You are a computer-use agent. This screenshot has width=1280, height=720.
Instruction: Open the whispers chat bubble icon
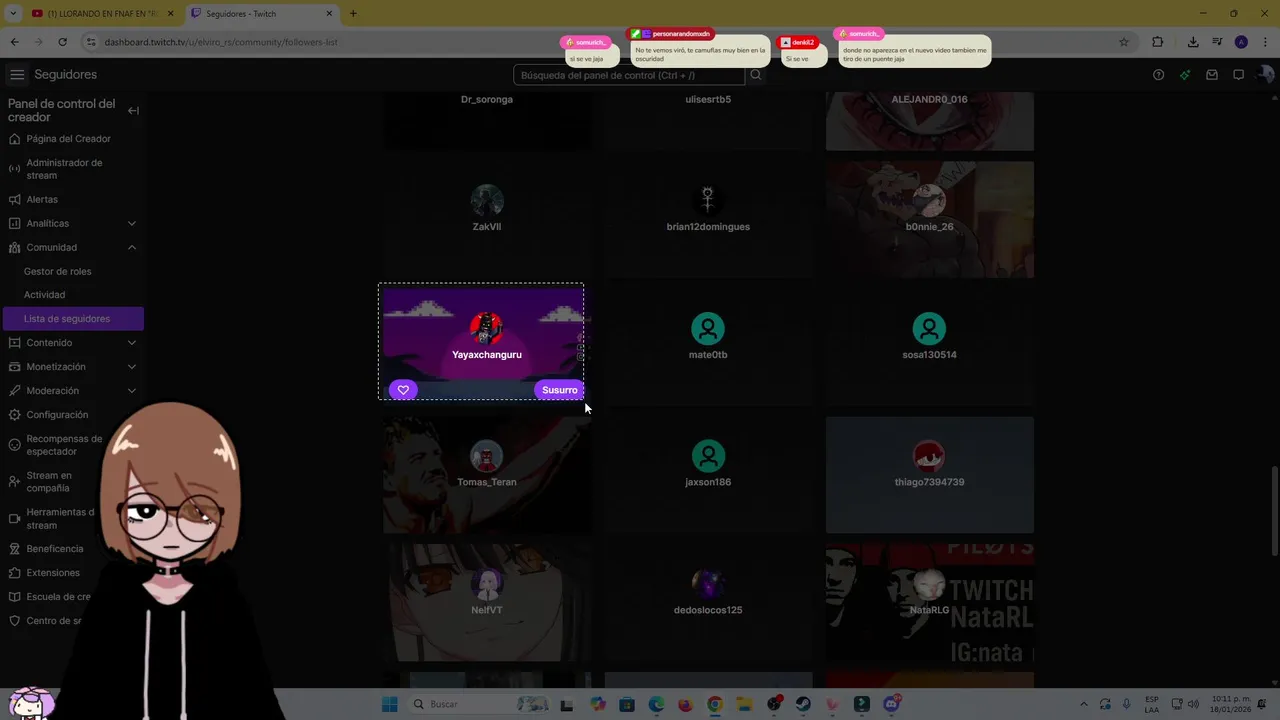point(1238,75)
